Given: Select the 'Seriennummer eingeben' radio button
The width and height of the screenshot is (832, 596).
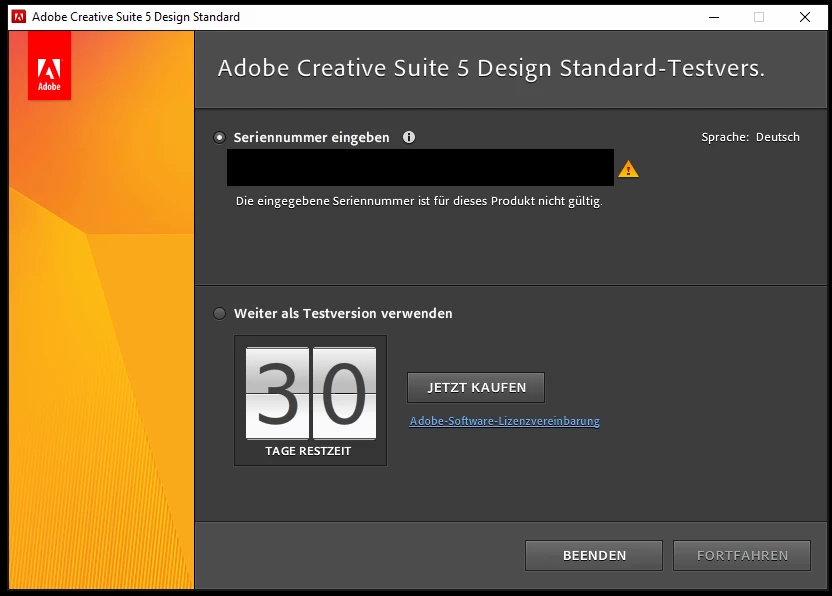Looking at the screenshot, I should click(x=219, y=137).
